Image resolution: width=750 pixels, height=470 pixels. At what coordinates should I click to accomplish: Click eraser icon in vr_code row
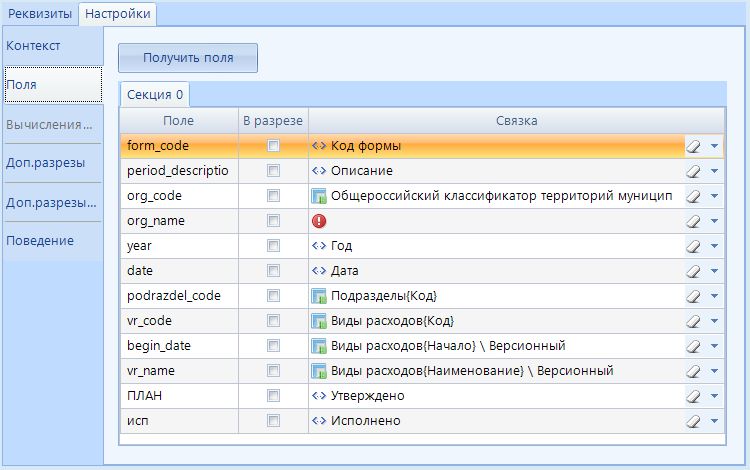point(695,321)
